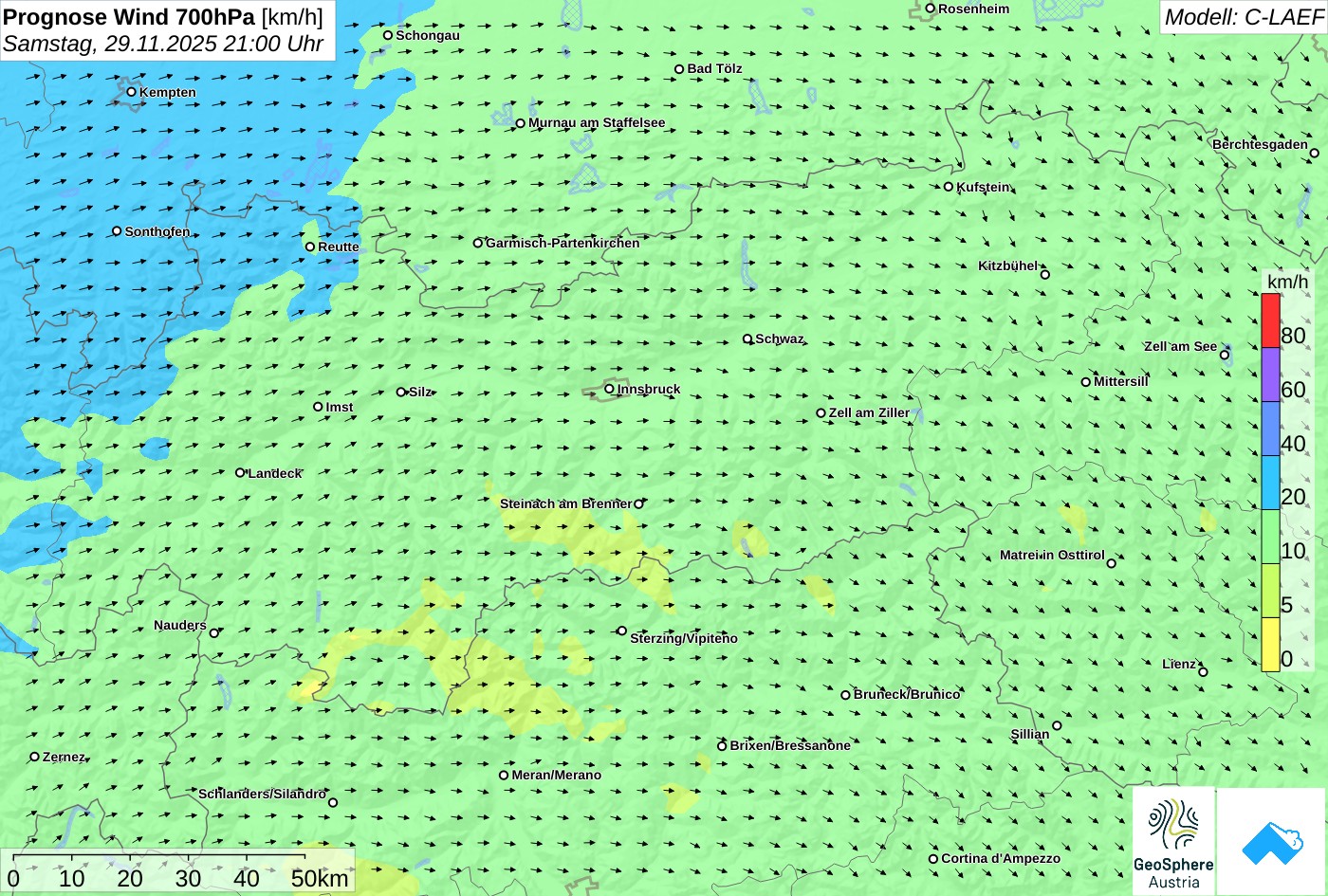This screenshot has width=1328, height=896.
Task: Click the Rosenheim city marker
Action: click(930, 9)
